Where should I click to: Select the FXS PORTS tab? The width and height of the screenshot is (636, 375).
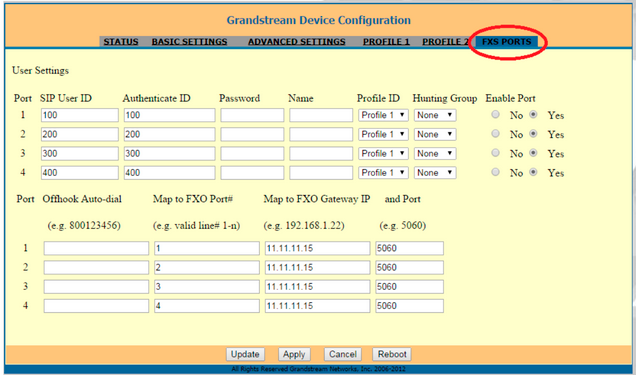point(507,42)
